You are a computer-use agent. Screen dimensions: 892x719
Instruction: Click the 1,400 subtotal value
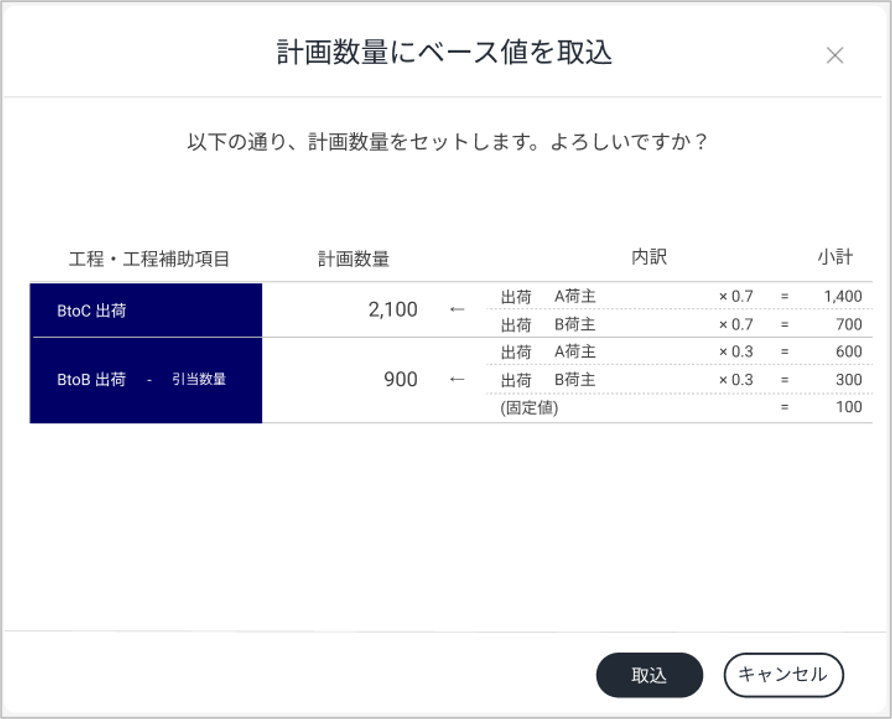[843, 296]
